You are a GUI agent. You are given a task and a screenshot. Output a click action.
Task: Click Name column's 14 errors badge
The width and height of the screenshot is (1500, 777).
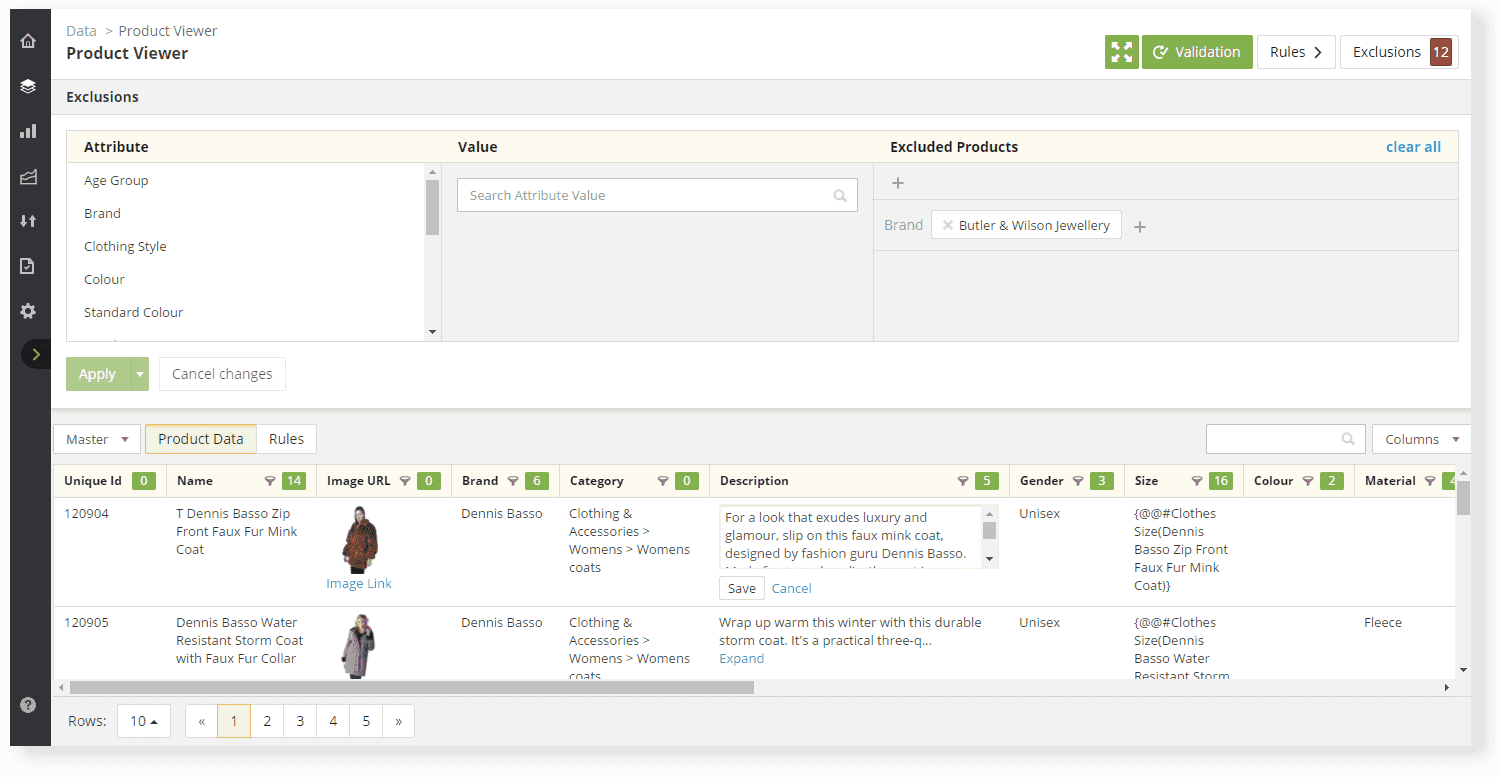coord(294,481)
